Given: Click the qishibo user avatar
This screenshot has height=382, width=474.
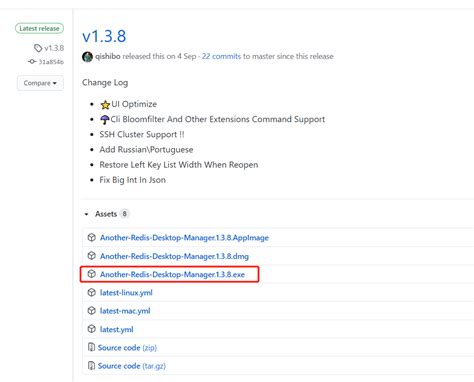Looking at the screenshot, I should coord(87,57).
